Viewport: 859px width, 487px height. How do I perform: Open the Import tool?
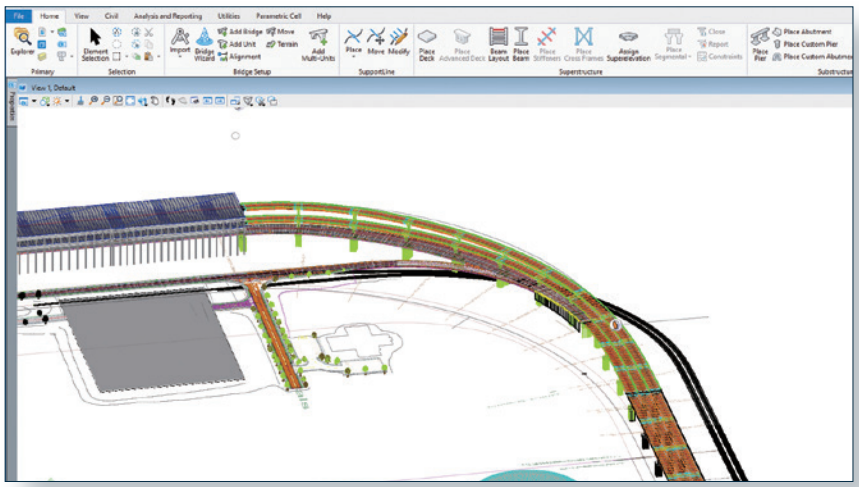tap(180, 42)
